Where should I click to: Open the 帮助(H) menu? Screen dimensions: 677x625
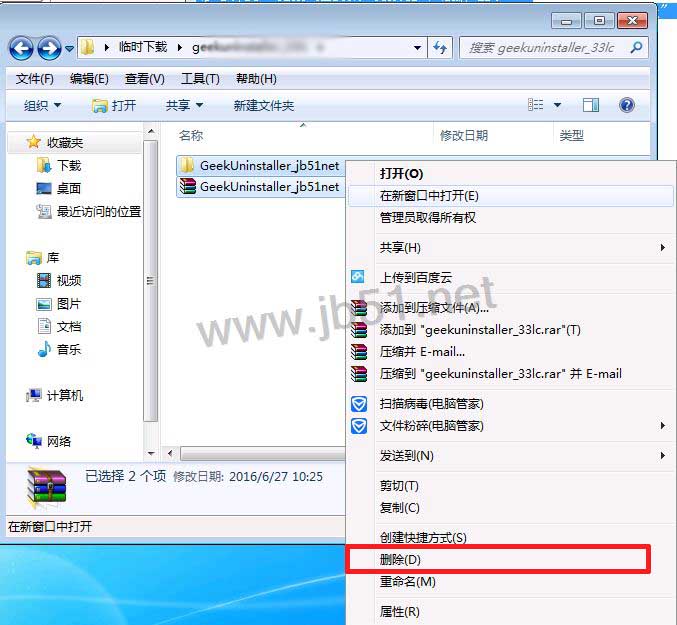pyautogui.click(x=256, y=79)
